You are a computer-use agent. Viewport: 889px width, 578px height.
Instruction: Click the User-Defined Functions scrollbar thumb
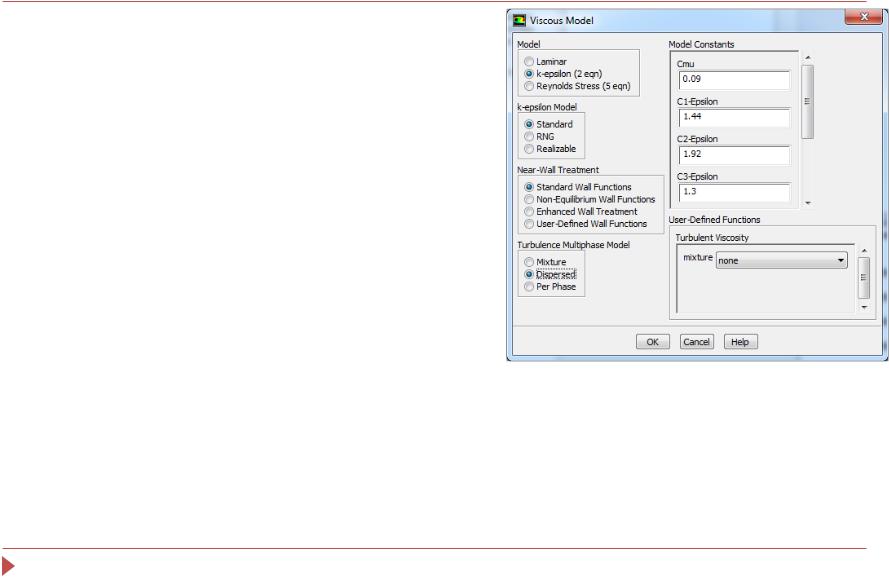click(x=864, y=278)
